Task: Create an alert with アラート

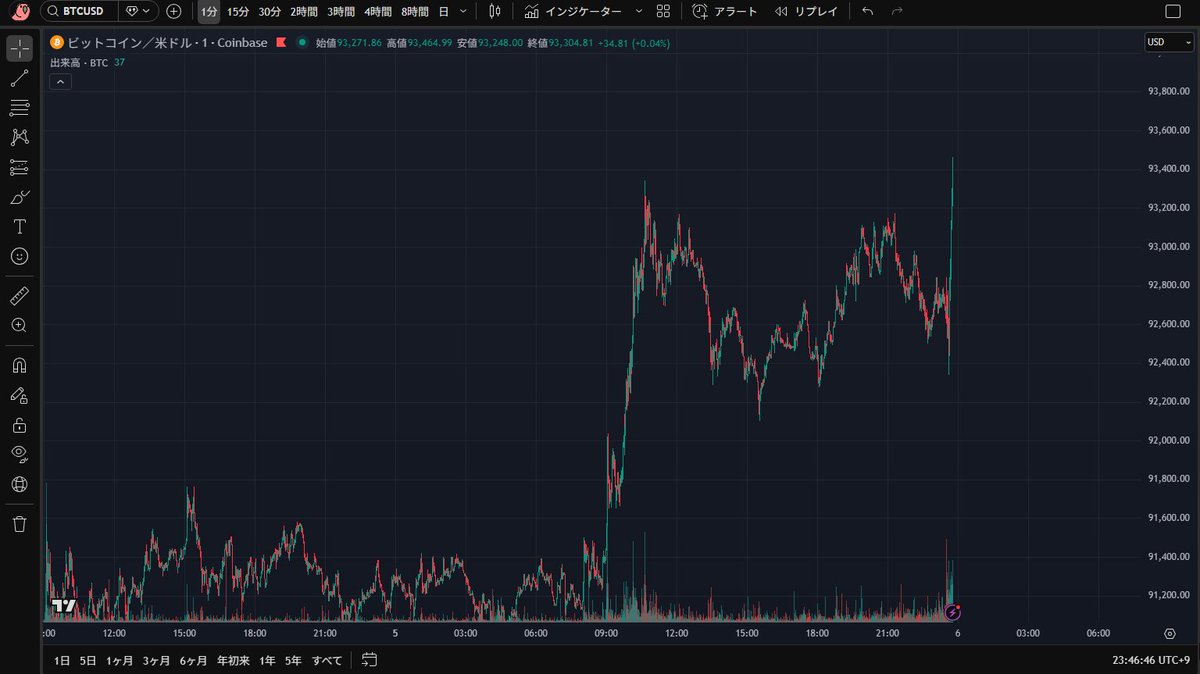Action: [x=725, y=11]
